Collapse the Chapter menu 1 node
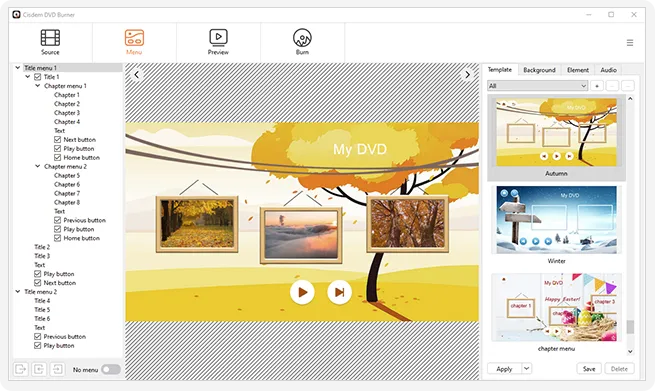 click(38, 86)
